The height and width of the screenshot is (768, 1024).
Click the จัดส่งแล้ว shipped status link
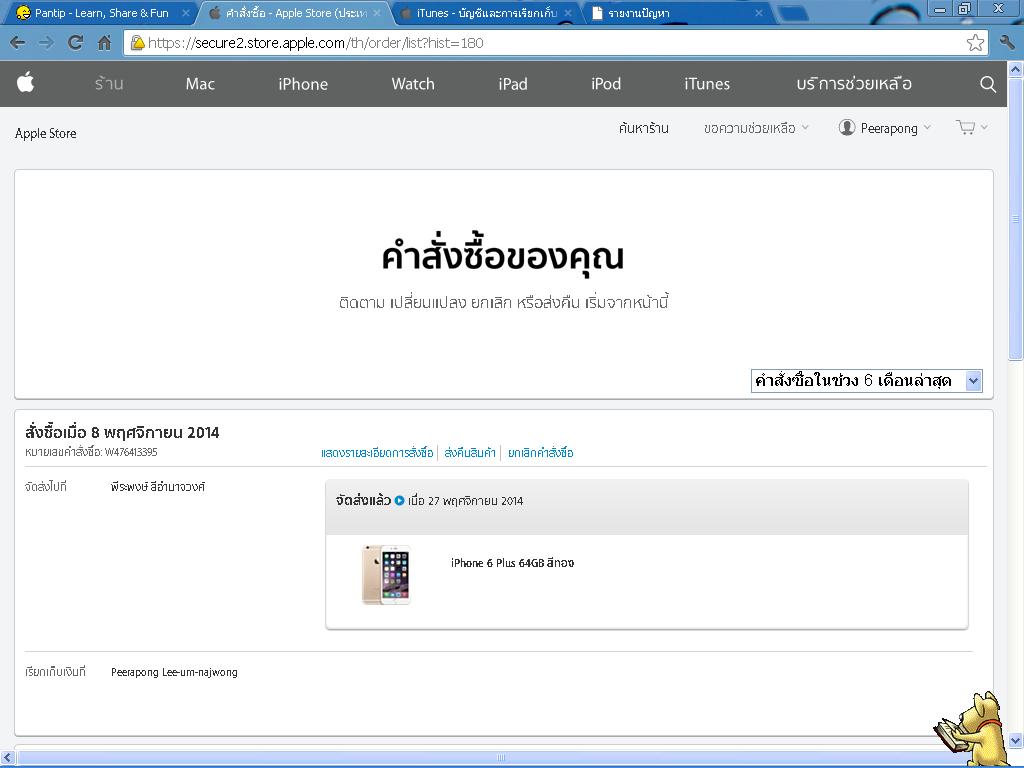point(363,500)
